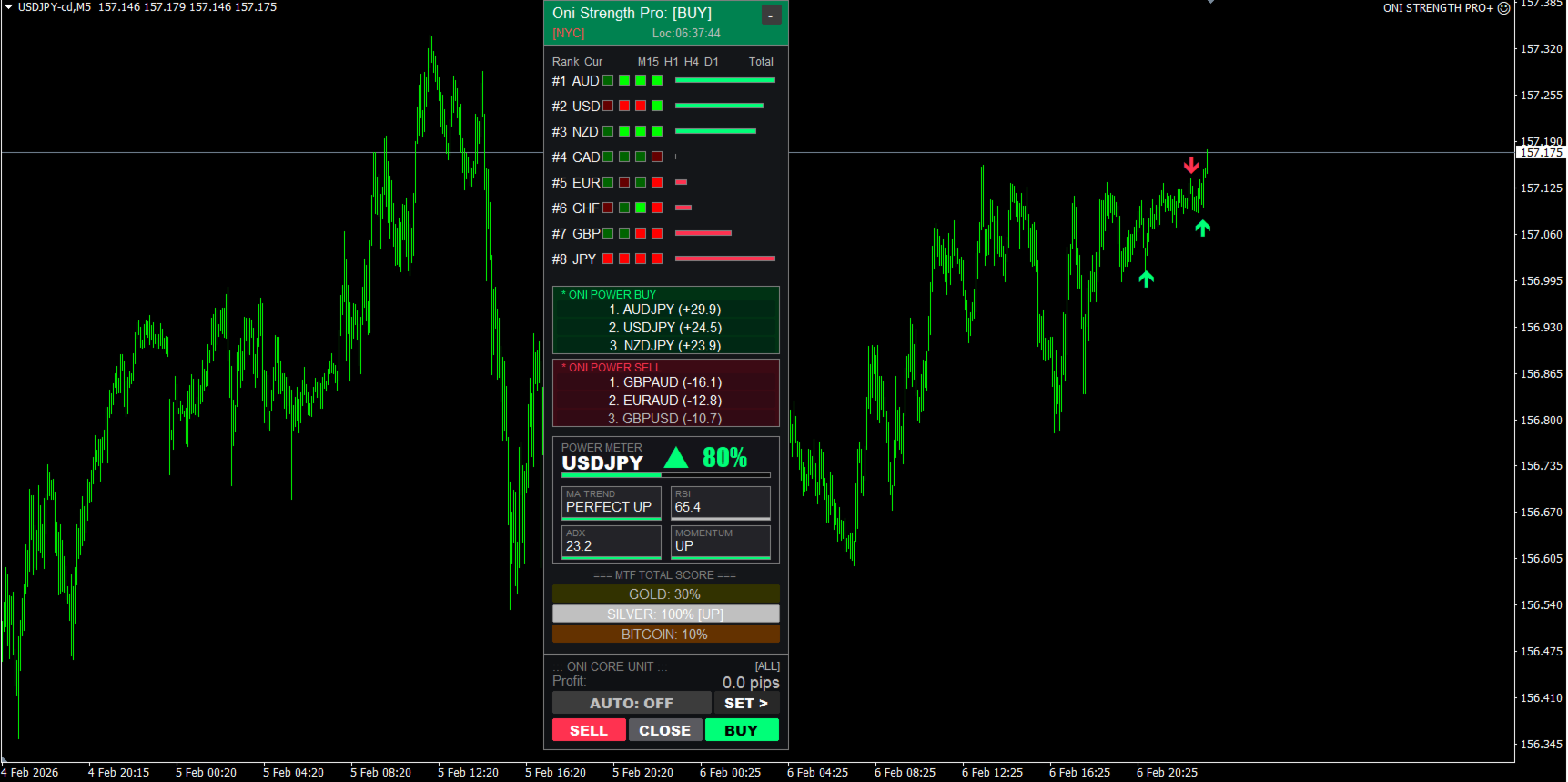Click the [NYC] session label
Image resolution: width=1568 pixels, height=782 pixels.
coord(569,34)
